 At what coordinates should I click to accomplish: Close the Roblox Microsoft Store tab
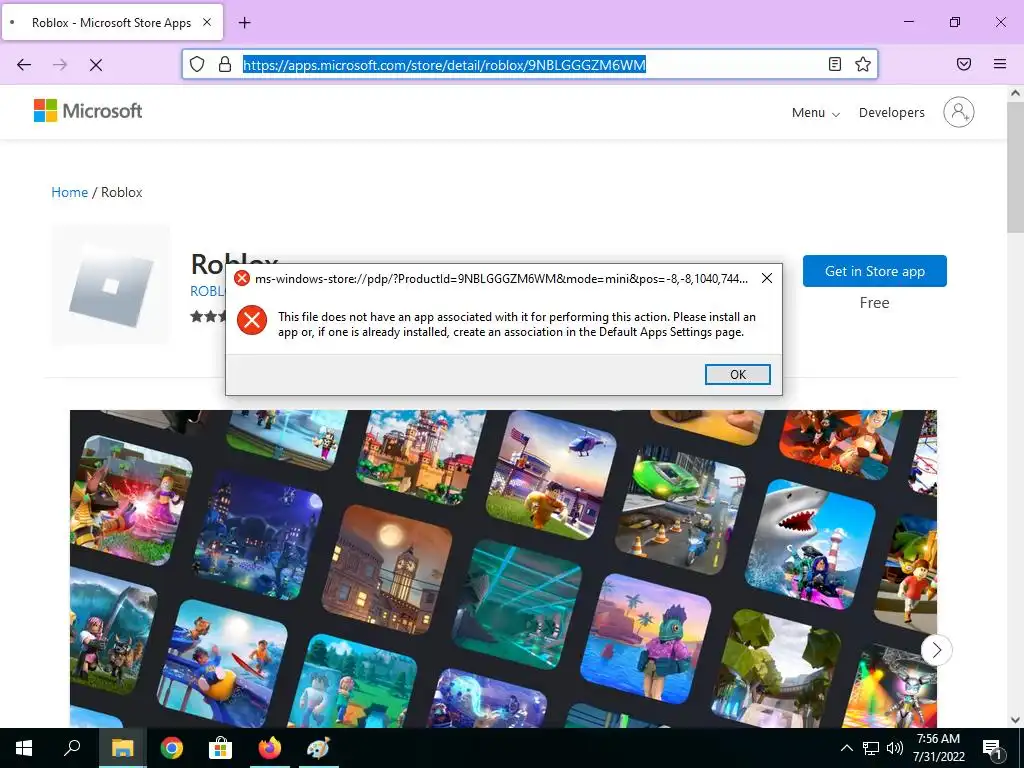[x=207, y=22]
